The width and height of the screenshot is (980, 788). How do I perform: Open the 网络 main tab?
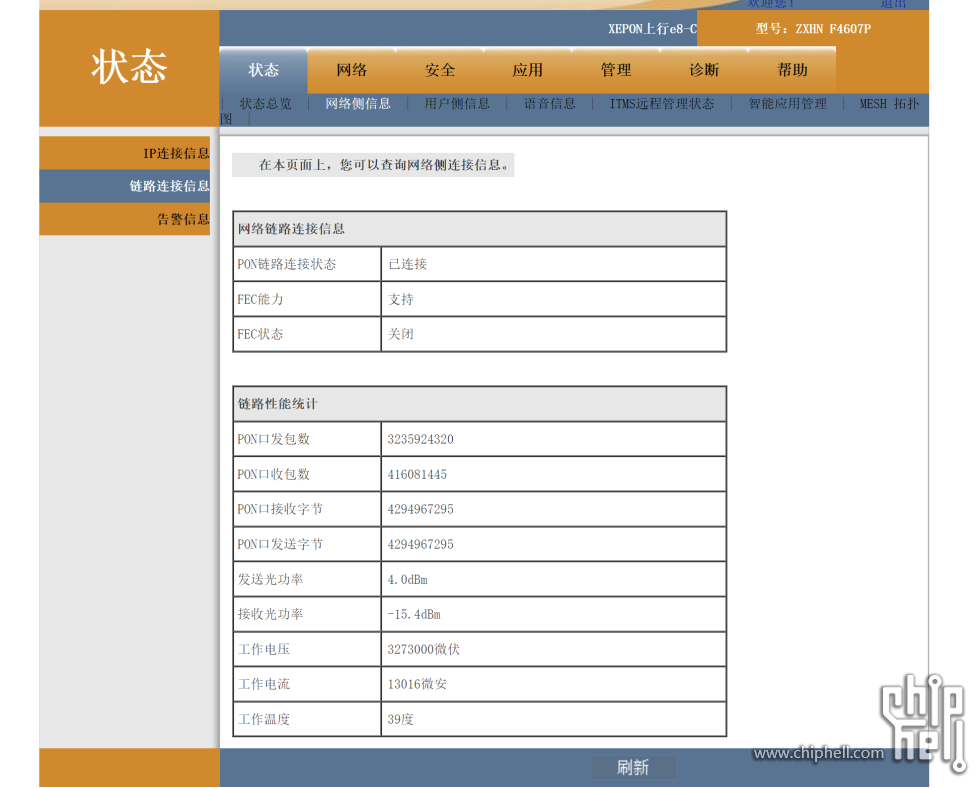pos(351,70)
